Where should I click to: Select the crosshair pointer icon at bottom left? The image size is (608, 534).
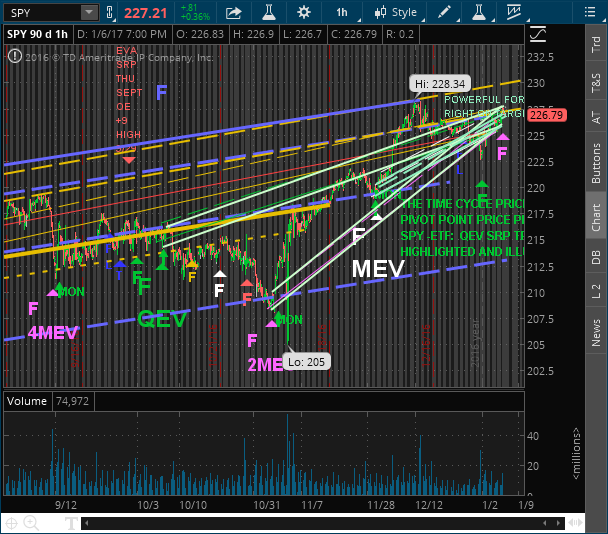11,524
